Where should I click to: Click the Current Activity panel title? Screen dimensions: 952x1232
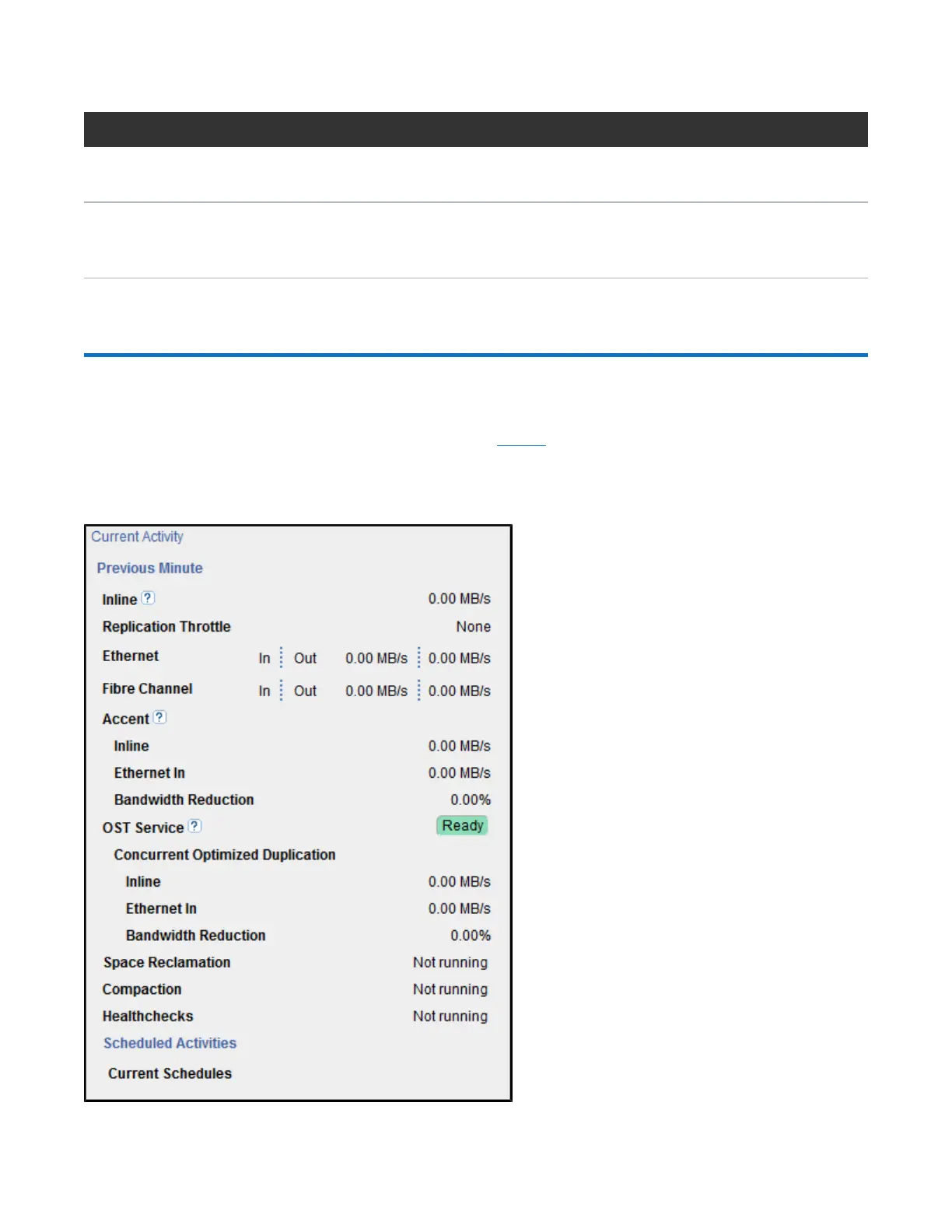click(x=137, y=537)
